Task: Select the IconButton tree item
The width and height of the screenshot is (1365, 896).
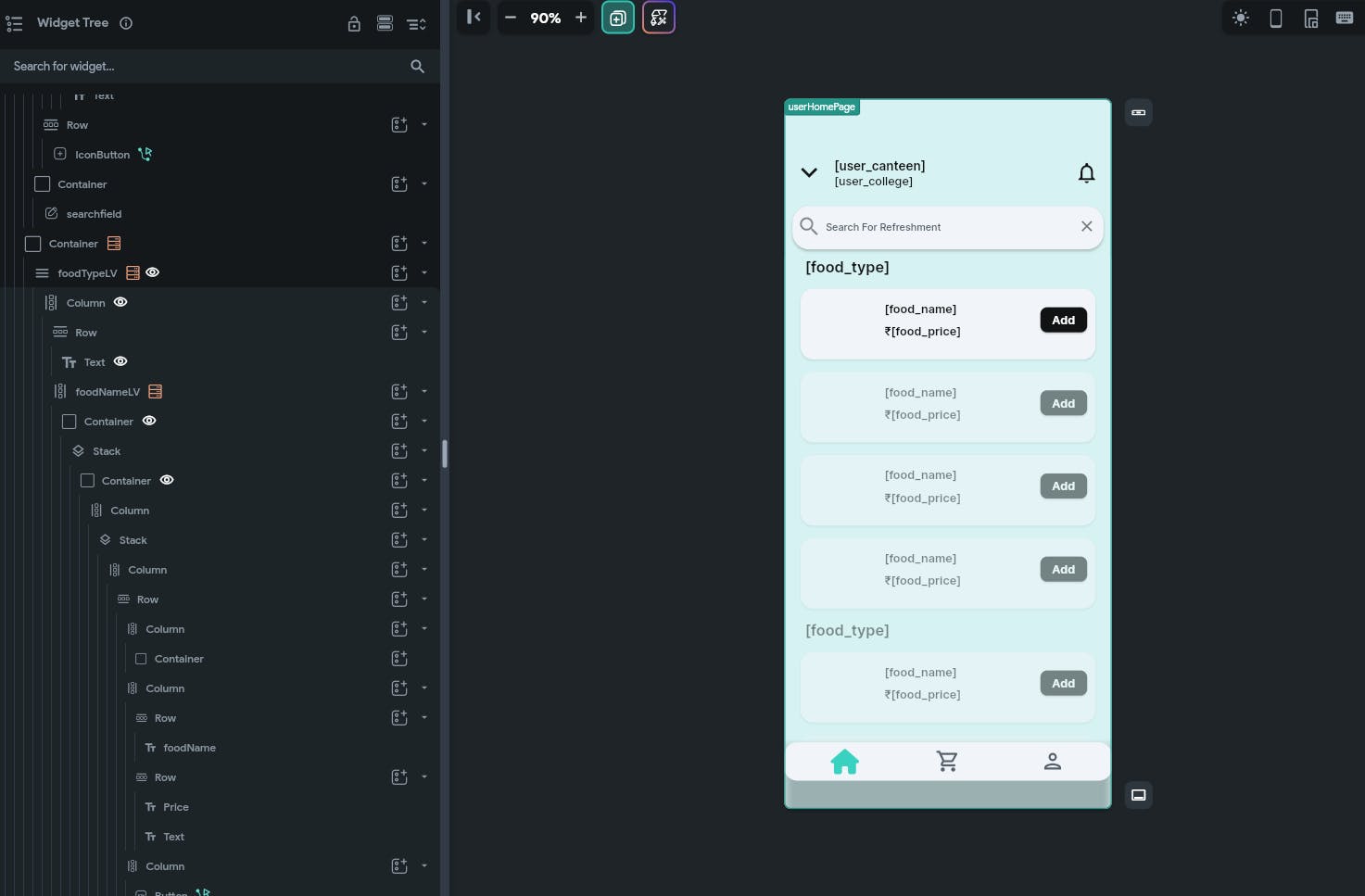Action: (x=102, y=155)
